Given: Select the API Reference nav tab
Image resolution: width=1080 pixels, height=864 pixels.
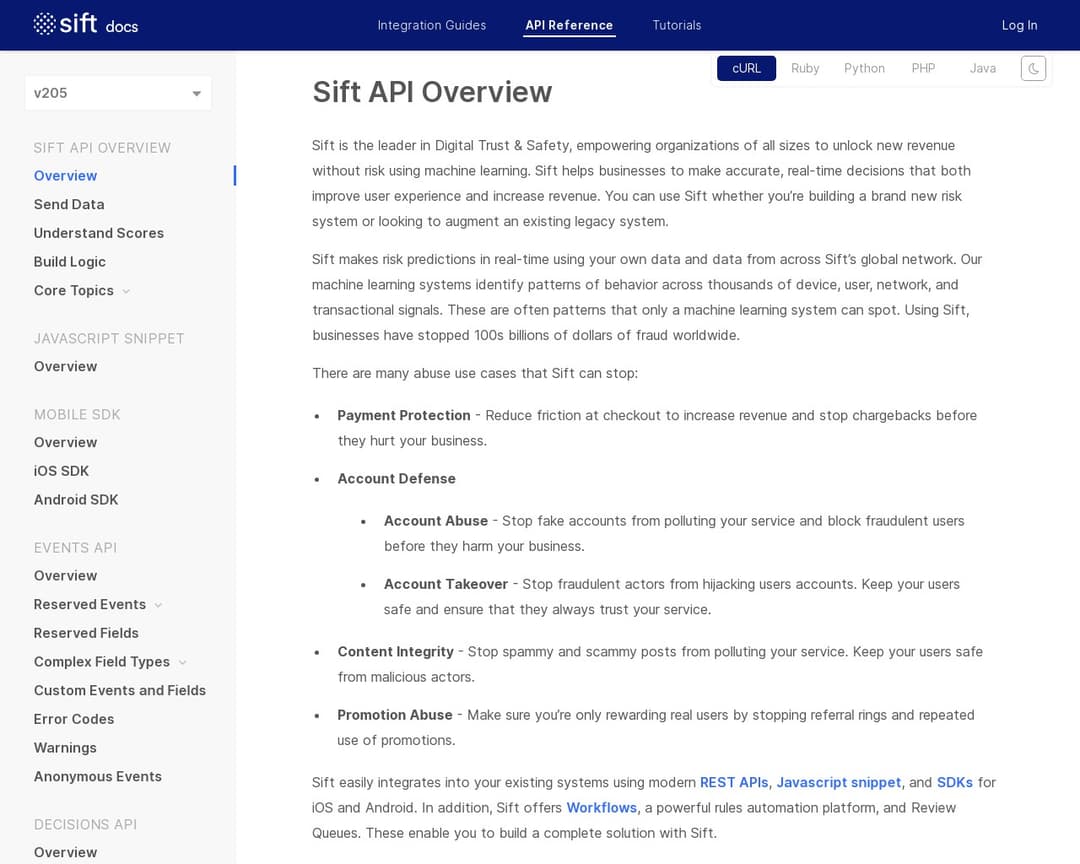Looking at the screenshot, I should pyautogui.click(x=569, y=25).
